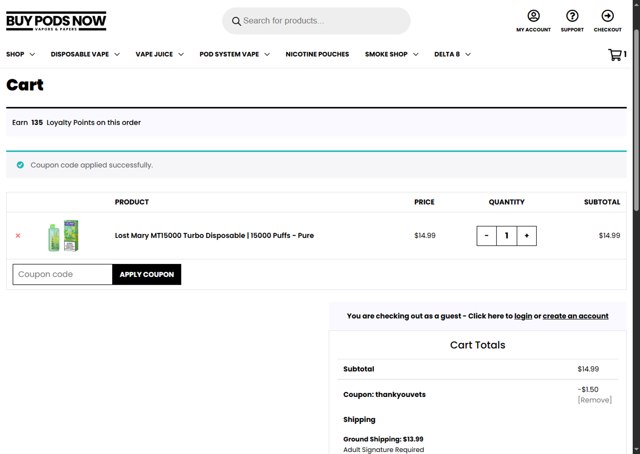Open Nicotine Pouches menu item

click(317, 54)
